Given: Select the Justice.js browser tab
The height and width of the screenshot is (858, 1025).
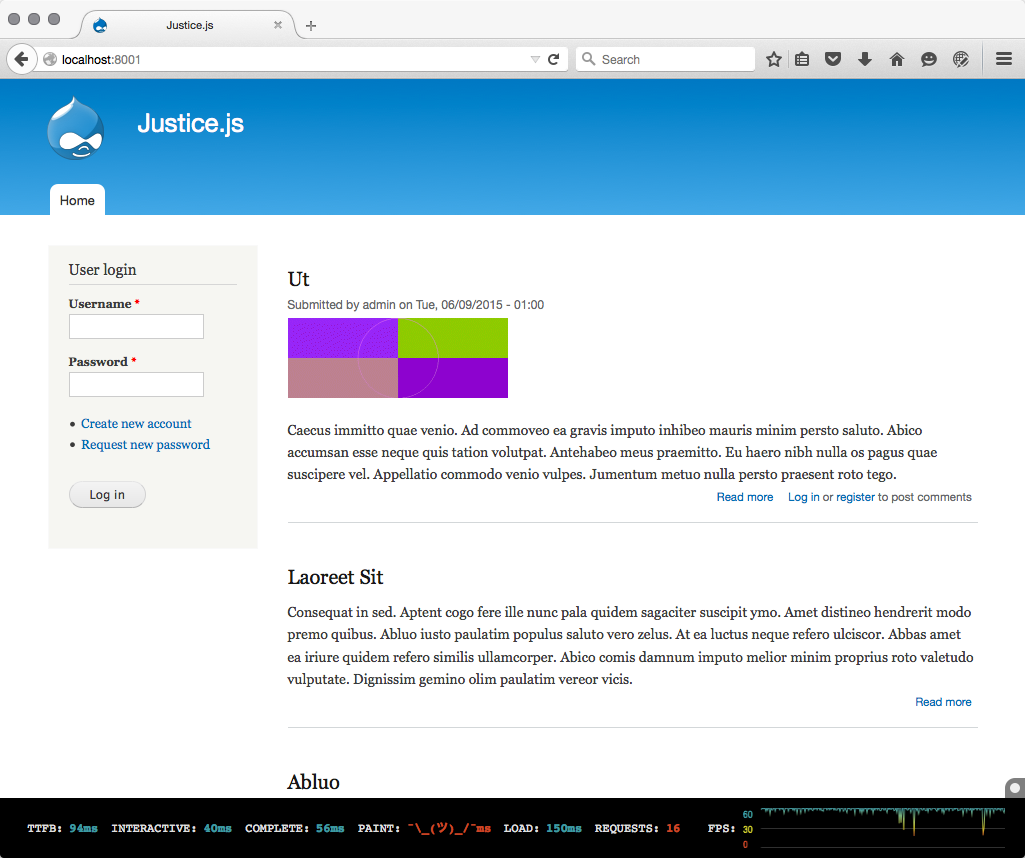Looking at the screenshot, I should (190, 25).
